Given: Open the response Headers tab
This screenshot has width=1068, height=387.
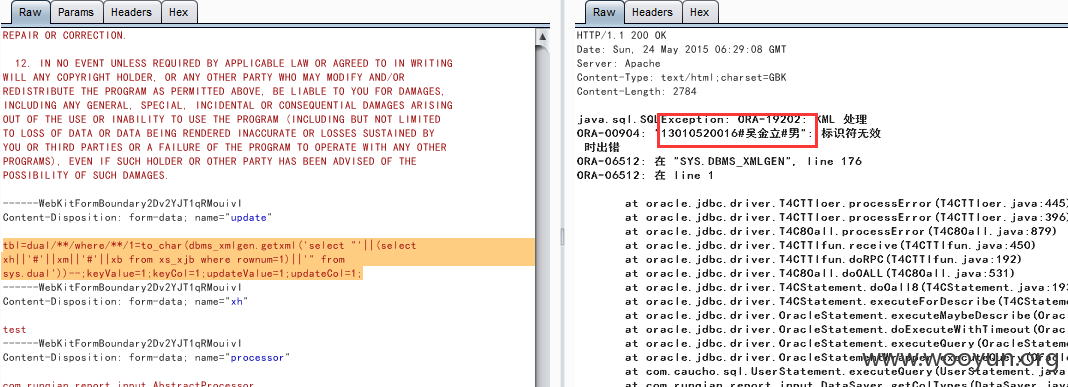Looking at the screenshot, I should (652, 12).
